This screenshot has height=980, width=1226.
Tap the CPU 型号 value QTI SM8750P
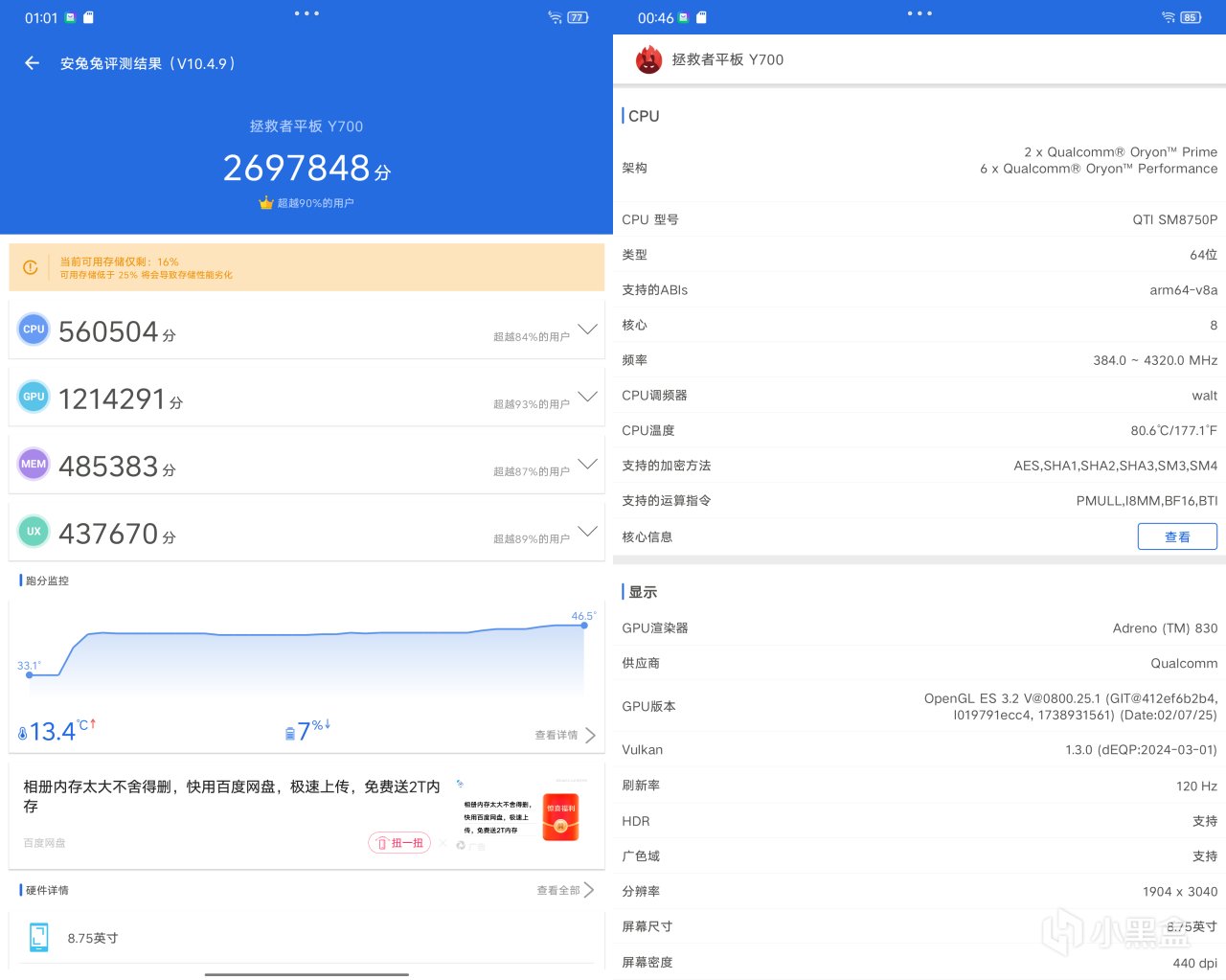(1174, 219)
